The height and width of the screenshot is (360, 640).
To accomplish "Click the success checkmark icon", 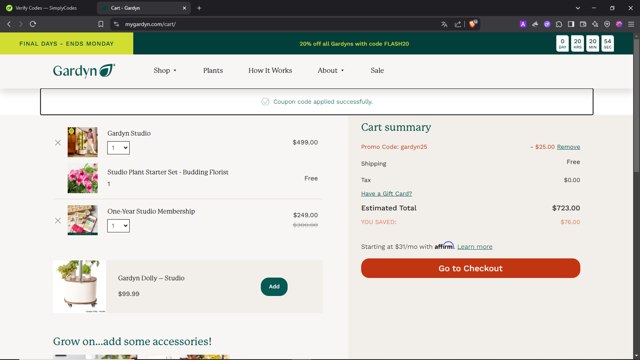I will click(265, 102).
